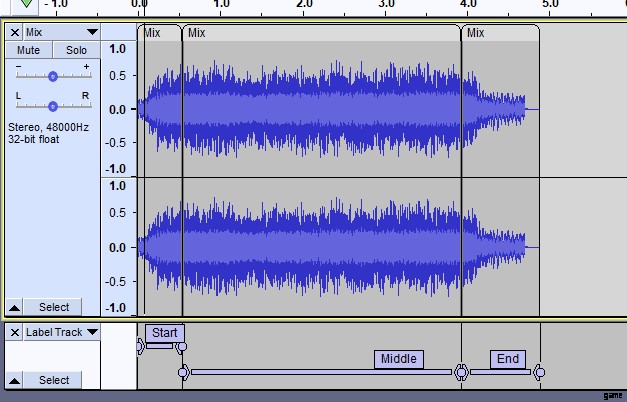Close the Label Track
This screenshot has height=402, width=627.
coord(15,331)
